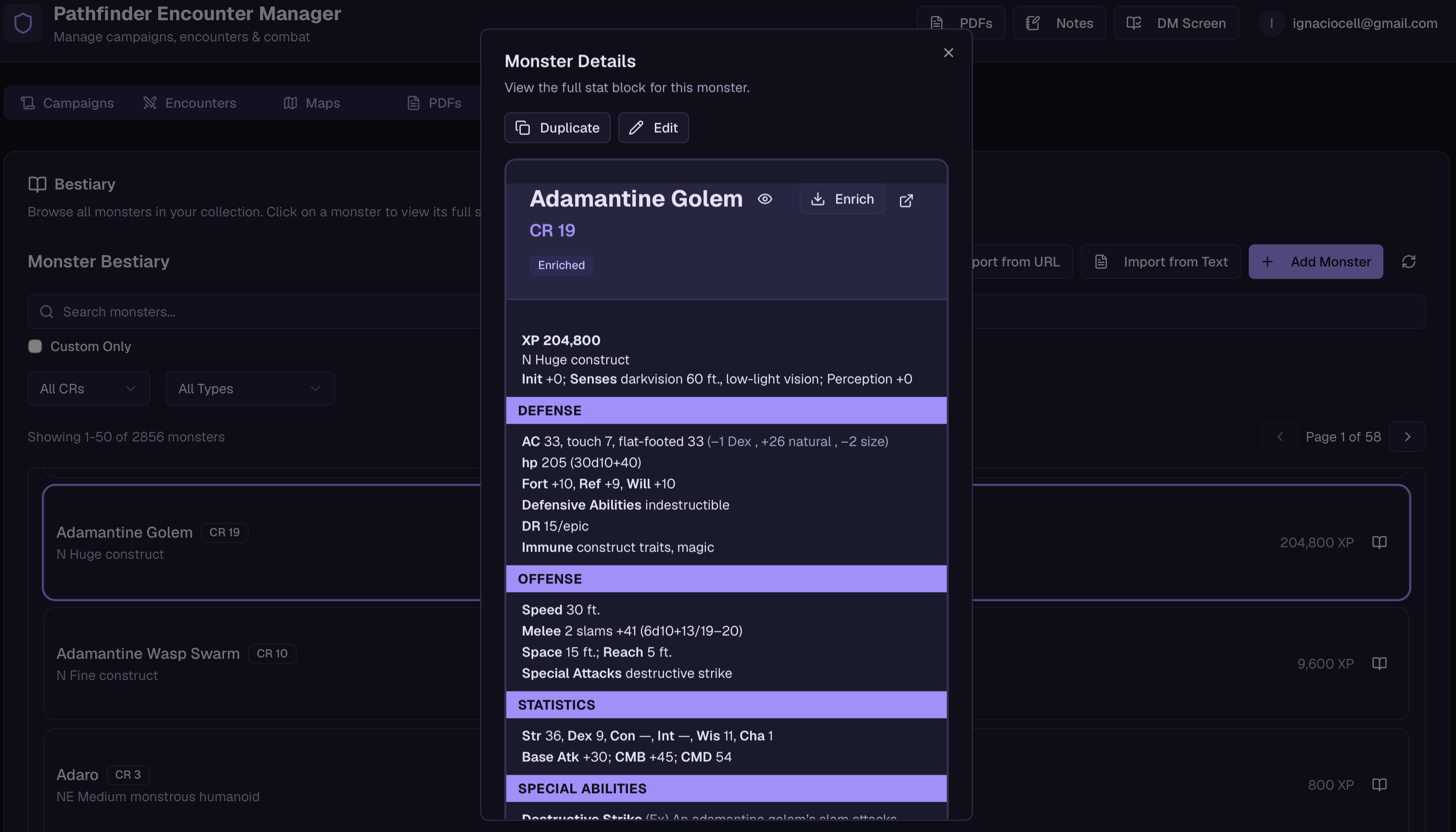
Task: Switch to the Campaigns tab
Action: click(x=67, y=103)
